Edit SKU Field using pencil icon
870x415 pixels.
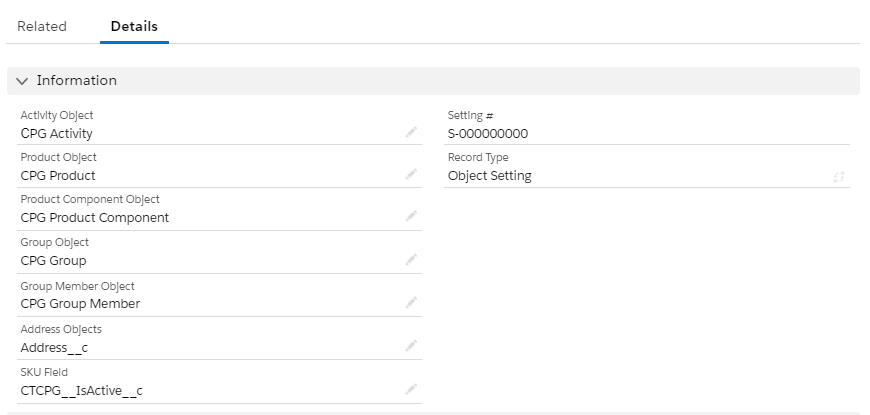coord(410,389)
